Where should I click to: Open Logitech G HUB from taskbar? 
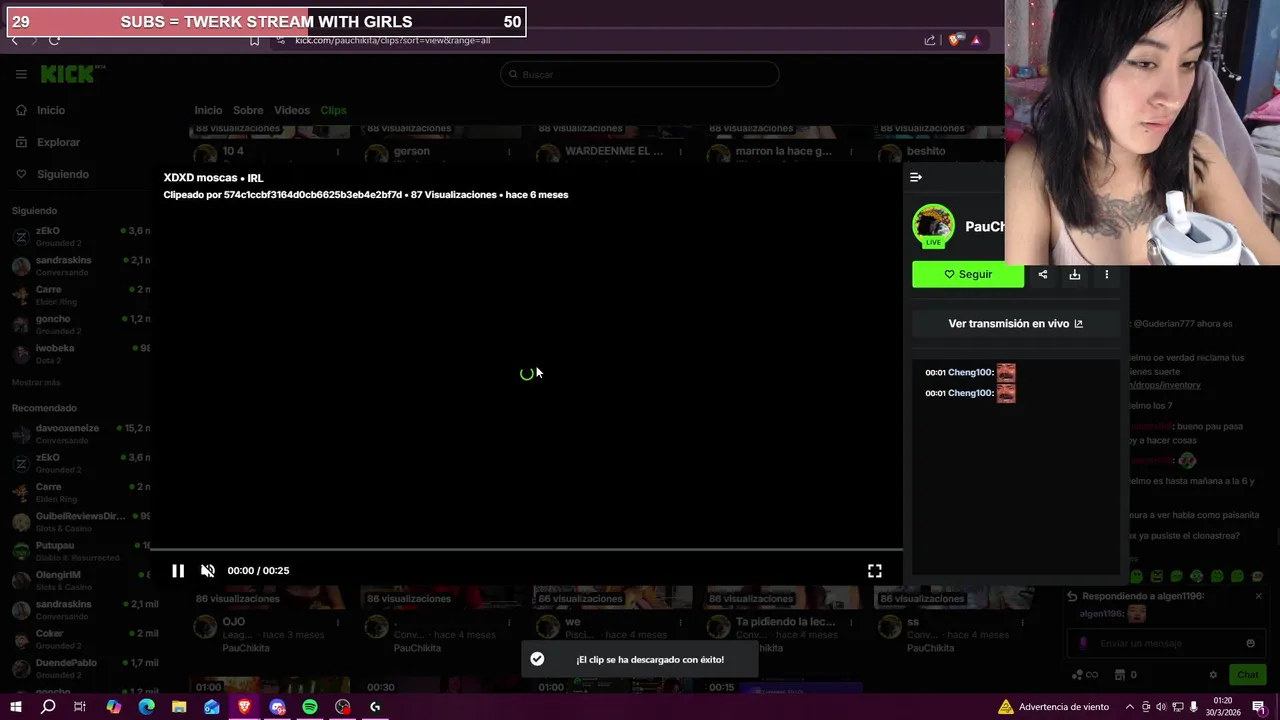375,707
